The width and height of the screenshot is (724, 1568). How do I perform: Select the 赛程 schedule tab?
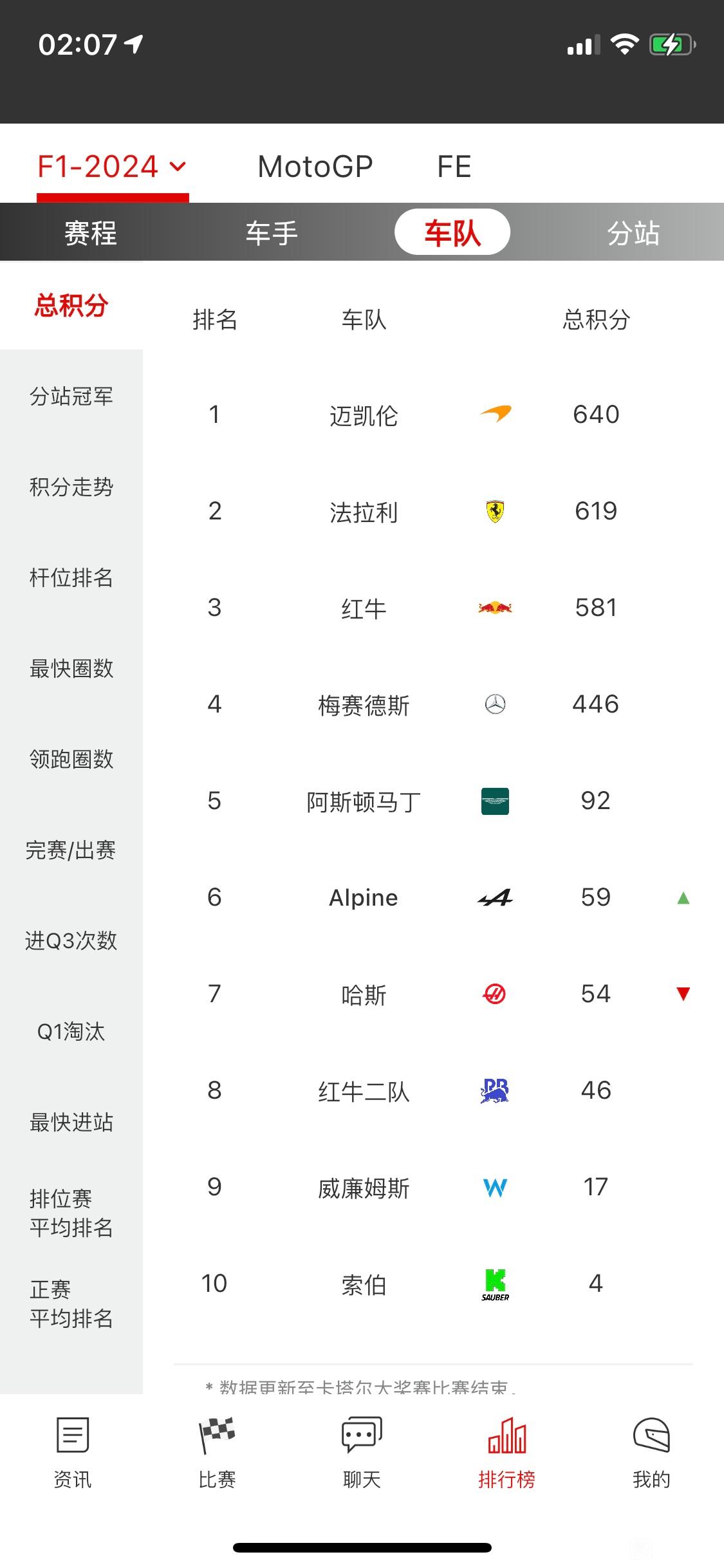[90, 232]
